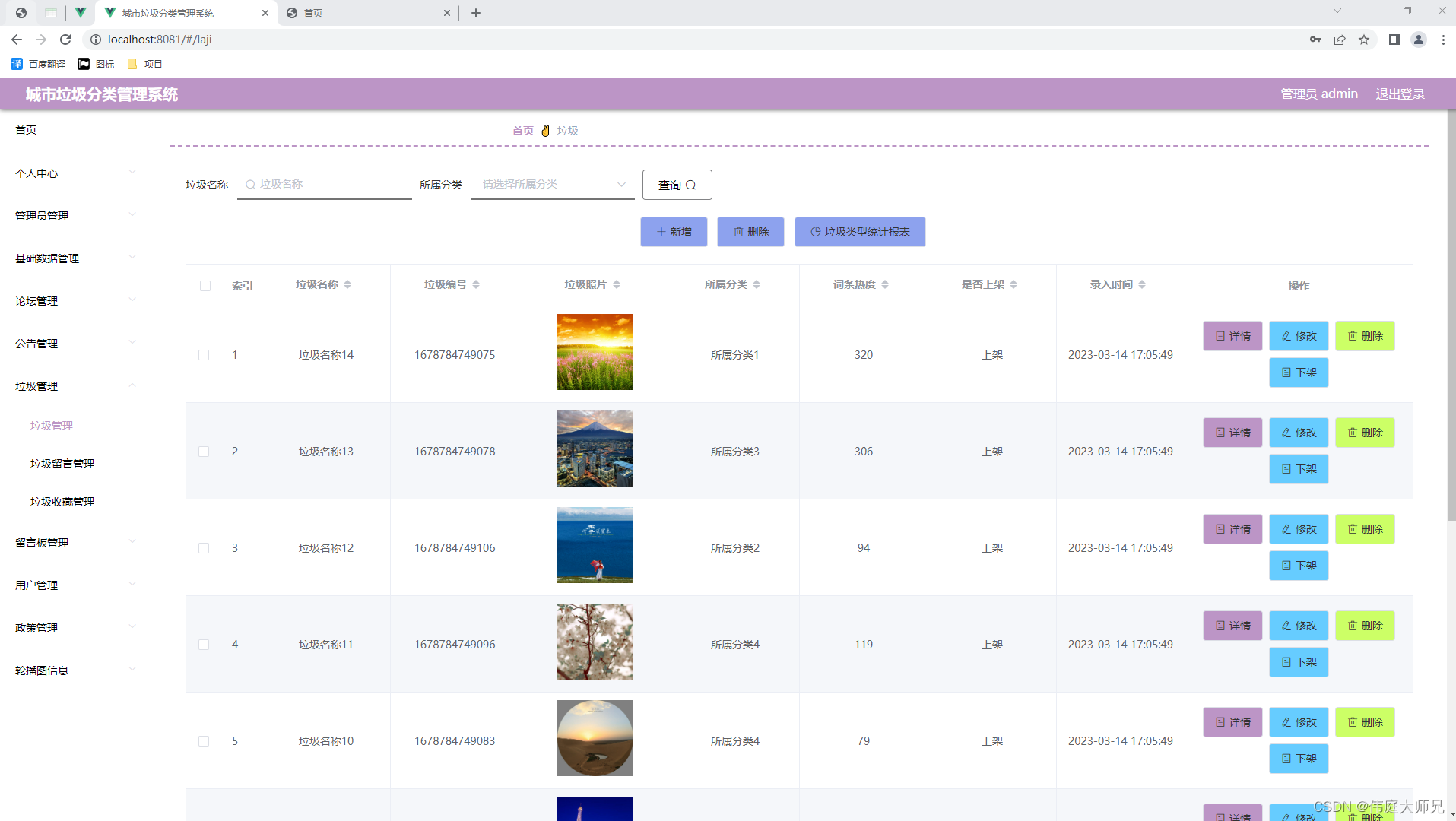Click 退出登录 in the header
1456x821 pixels.
tap(1400, 94)
